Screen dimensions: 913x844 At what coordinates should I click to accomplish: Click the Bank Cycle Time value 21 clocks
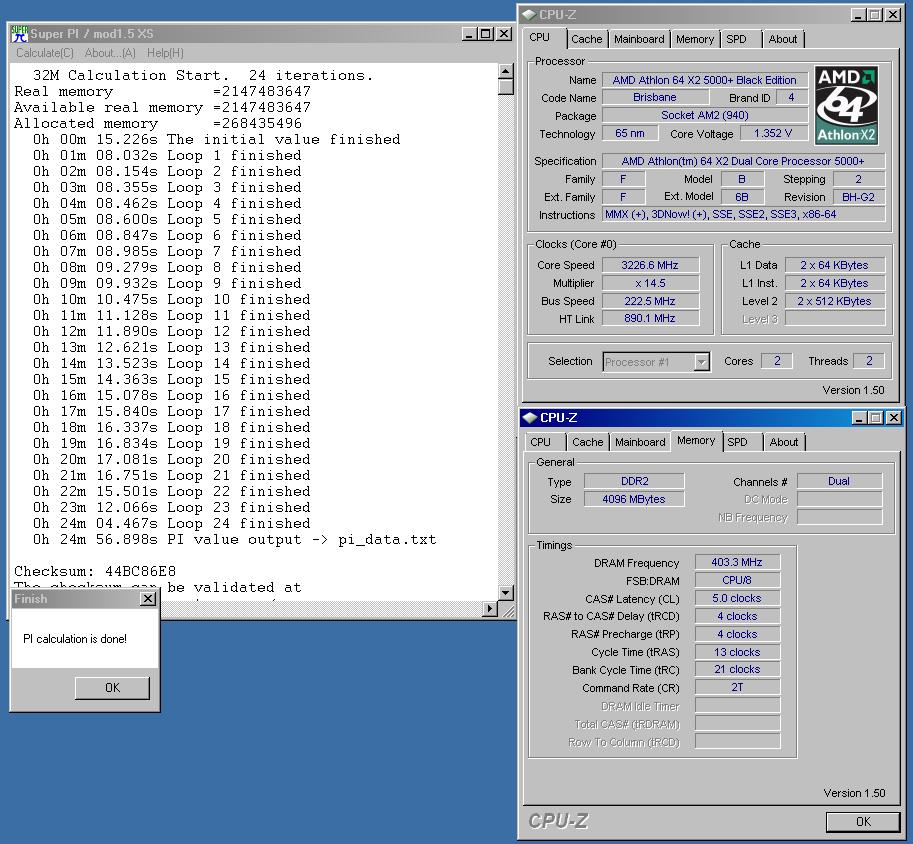click(737, 669)
